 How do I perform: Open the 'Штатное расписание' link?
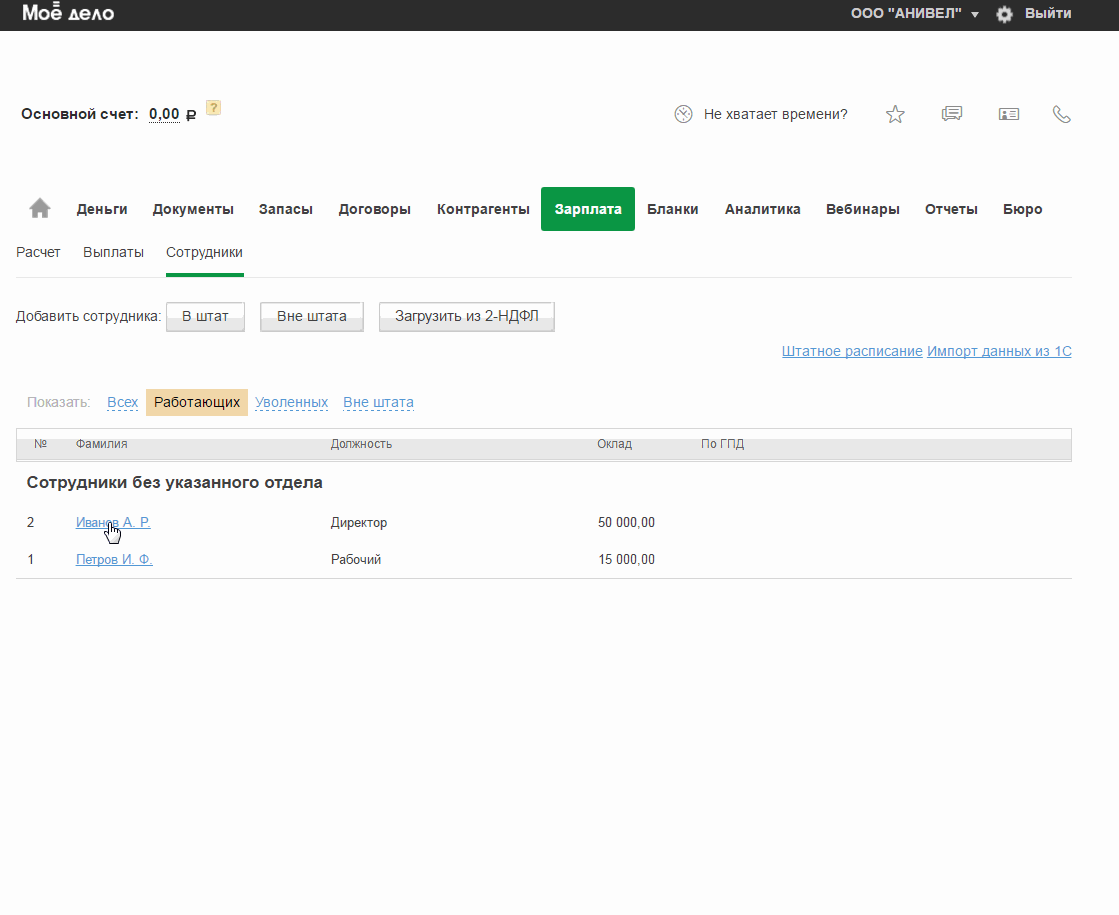(x=852, y=351)
